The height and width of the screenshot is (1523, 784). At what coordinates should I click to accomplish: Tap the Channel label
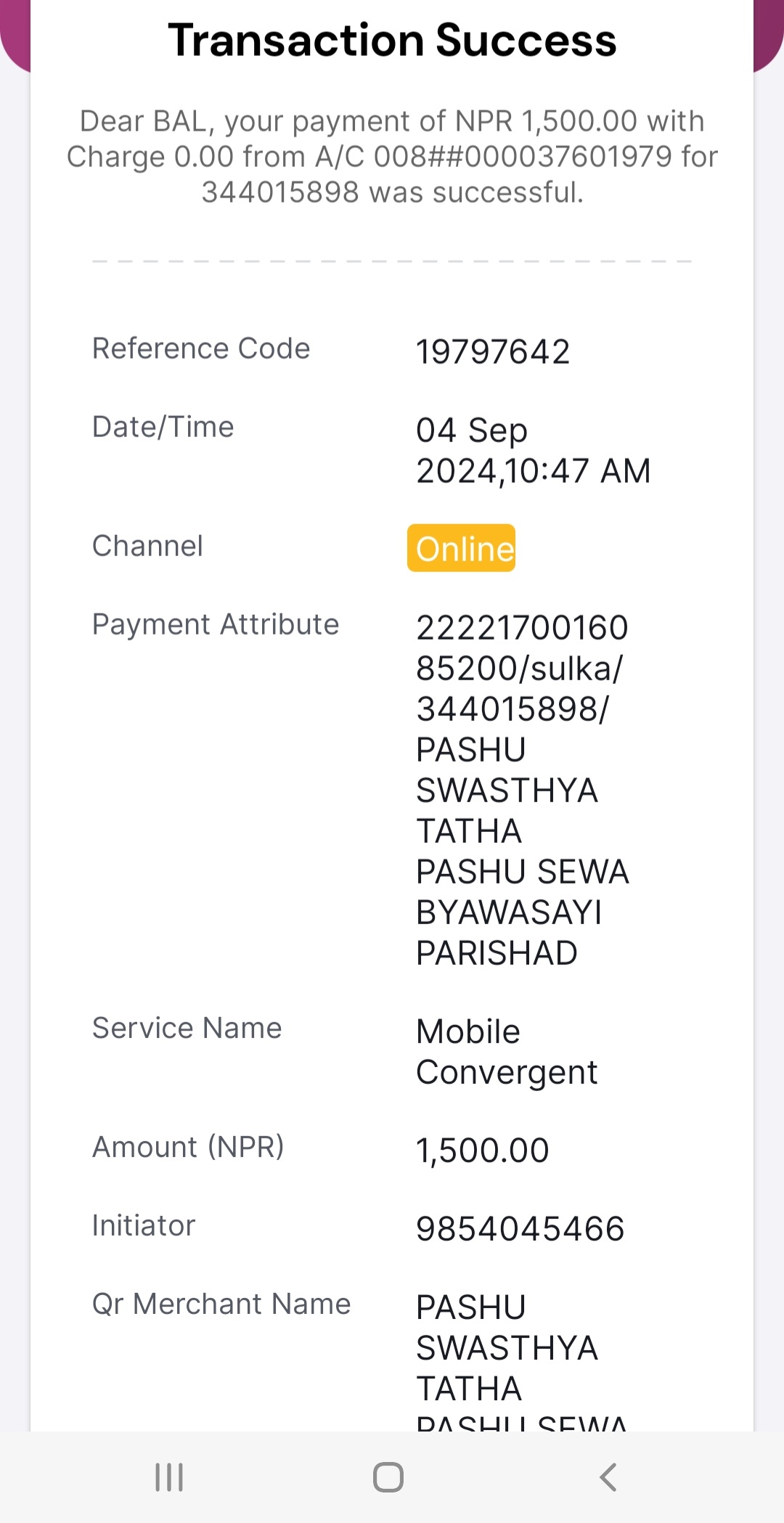tap(147, 546)
